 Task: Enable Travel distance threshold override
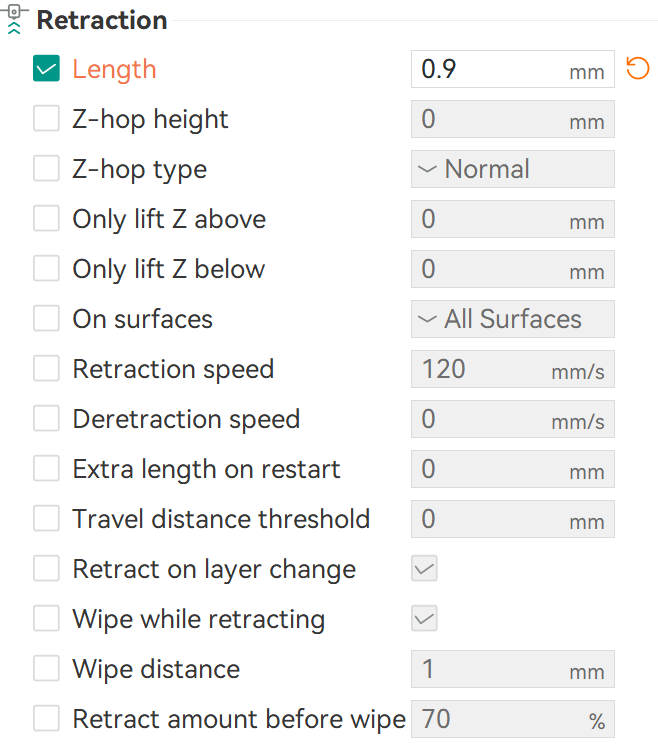46,519
